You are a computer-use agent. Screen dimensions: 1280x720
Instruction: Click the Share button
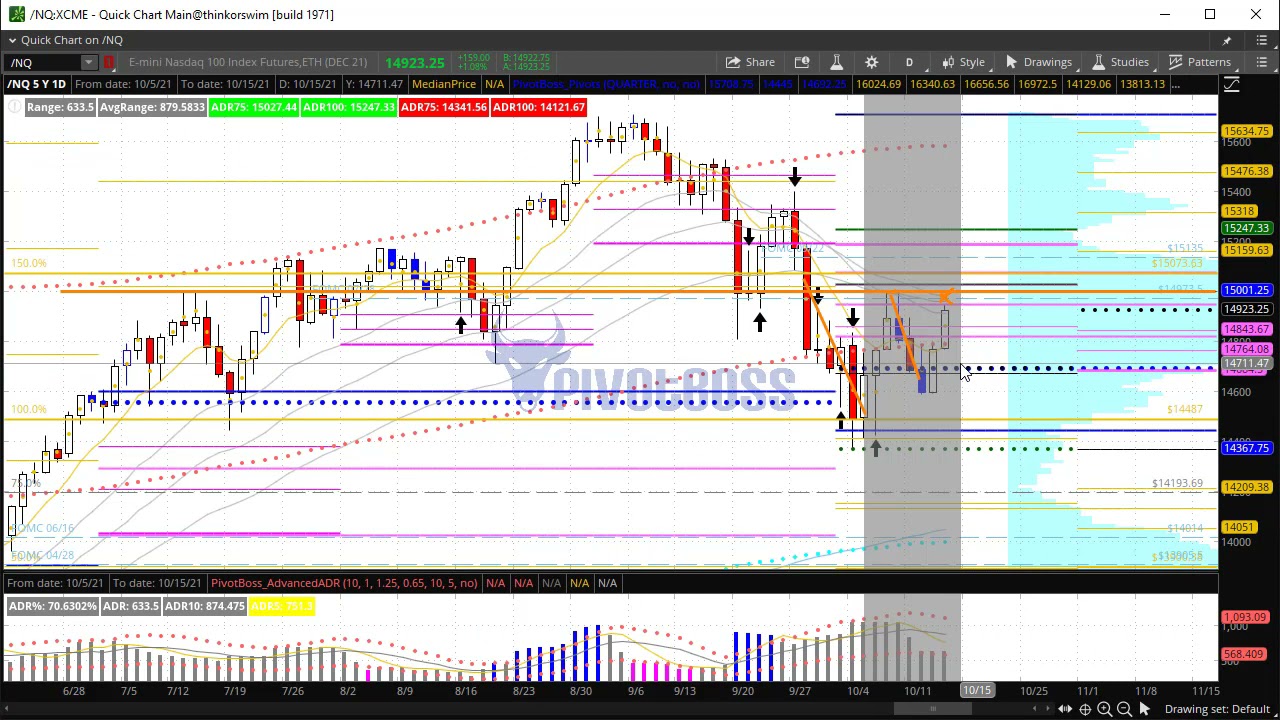point(750,62)
